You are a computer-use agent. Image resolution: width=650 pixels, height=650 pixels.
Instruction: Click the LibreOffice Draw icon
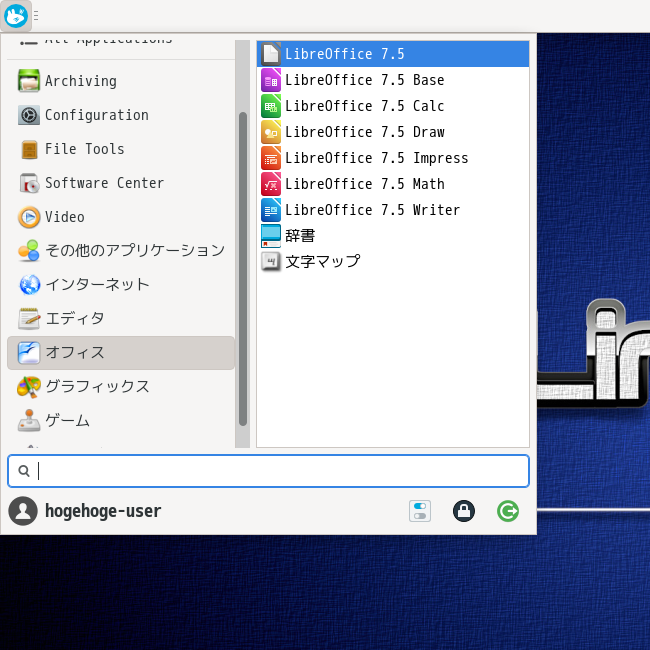271,132
